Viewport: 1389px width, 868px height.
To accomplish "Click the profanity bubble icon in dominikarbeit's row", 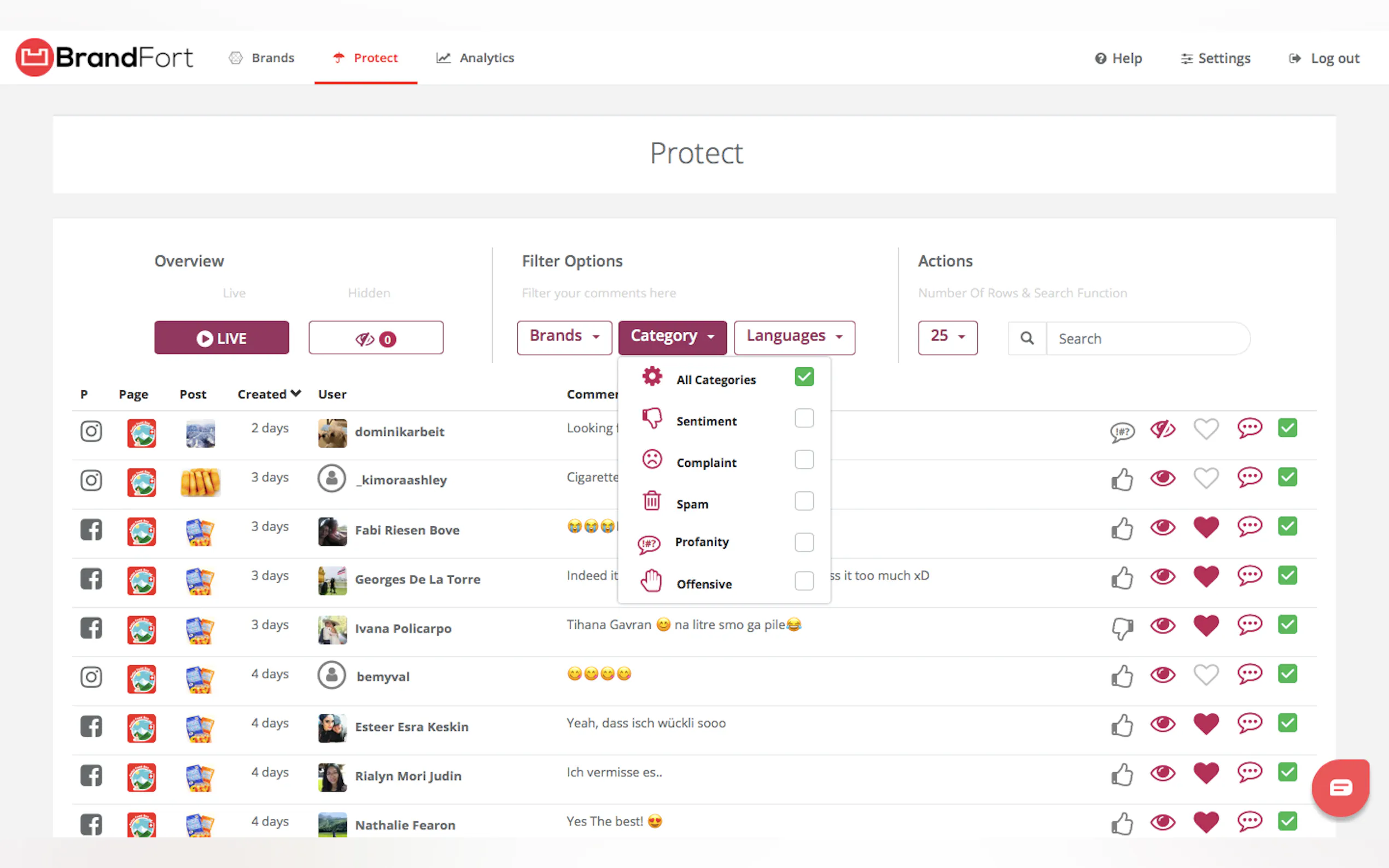I will coord(1122,432).
